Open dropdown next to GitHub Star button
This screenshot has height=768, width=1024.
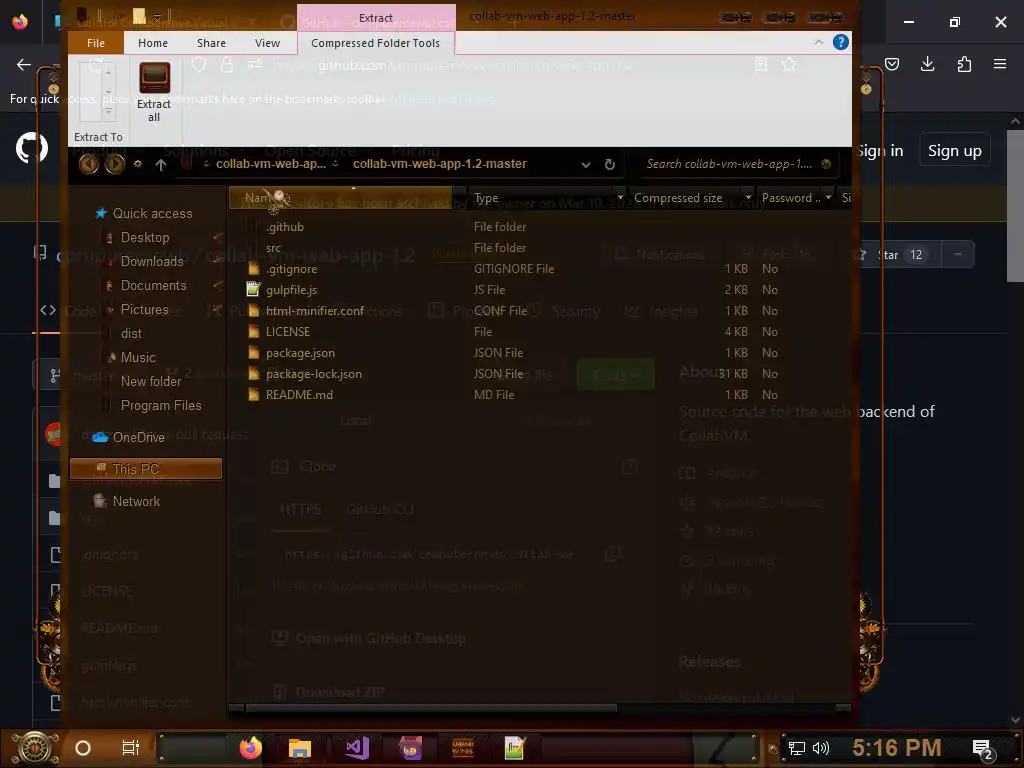point(958,255)
